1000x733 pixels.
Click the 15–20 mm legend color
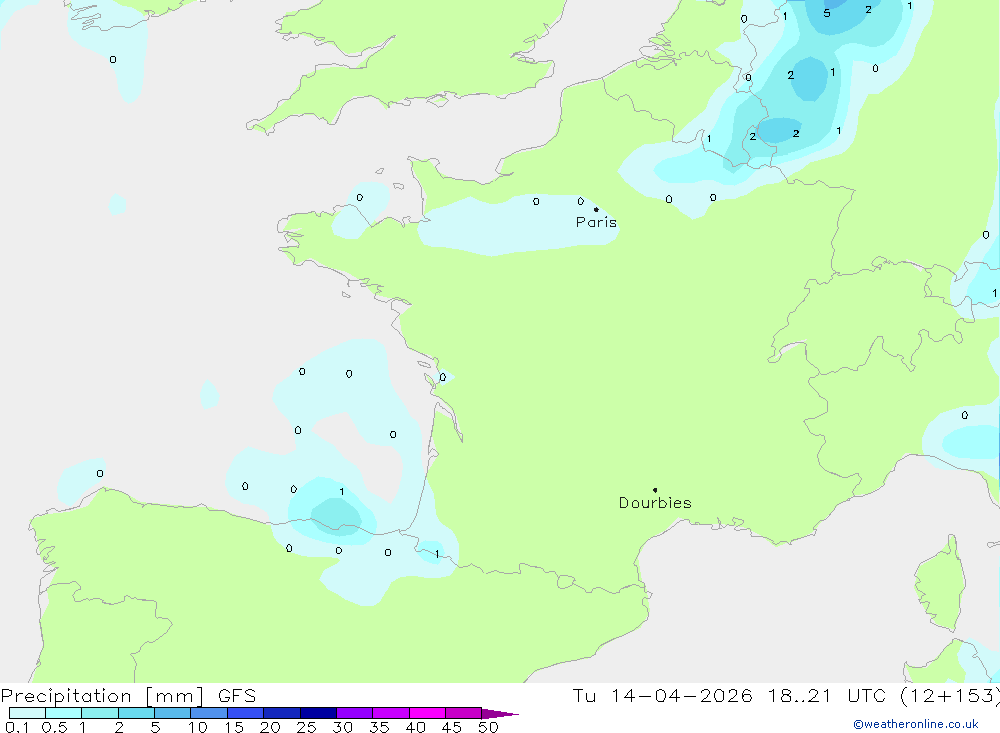tap(246, 713)
